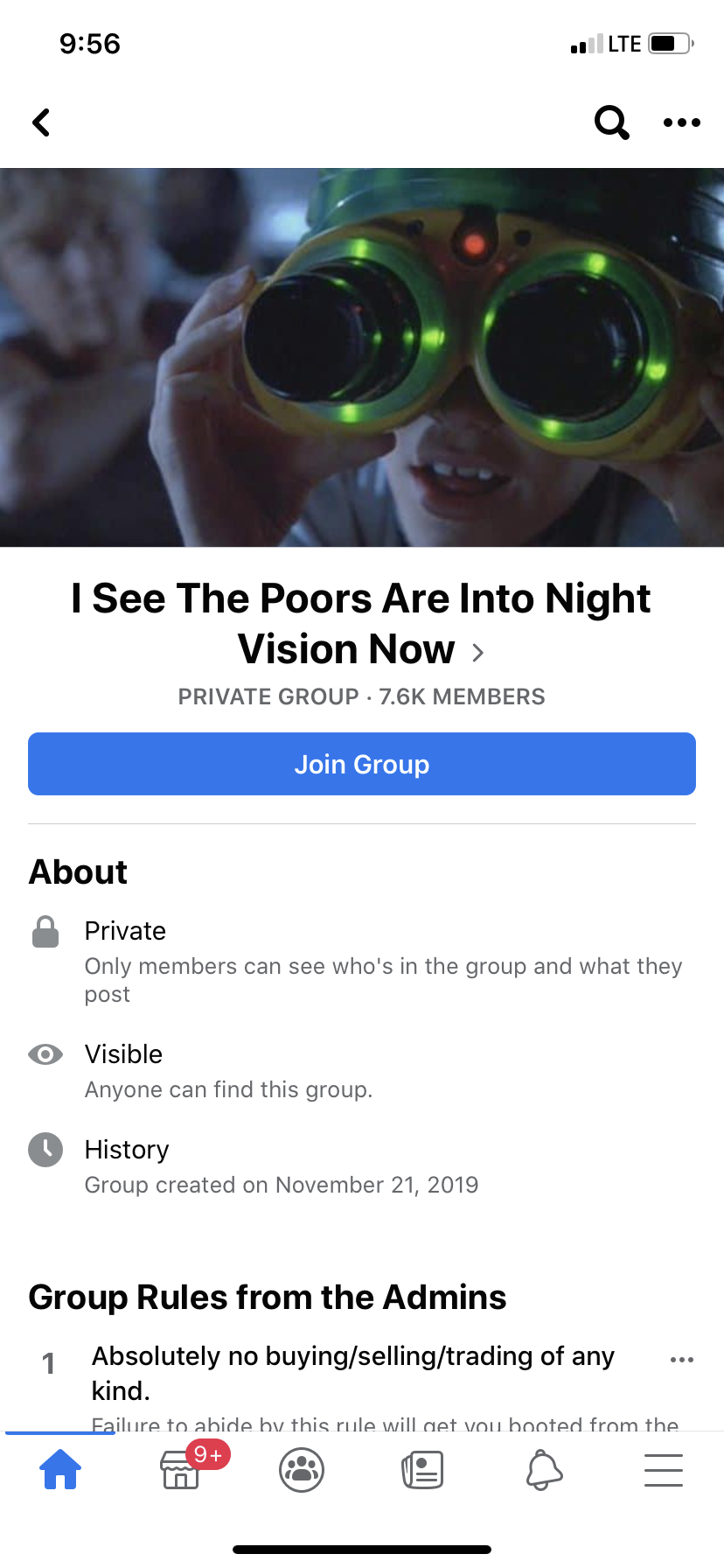The image size is (724, 1568).
Task: Open the News tab icon
Action: pyautogui.click(x=422, y=1470)
